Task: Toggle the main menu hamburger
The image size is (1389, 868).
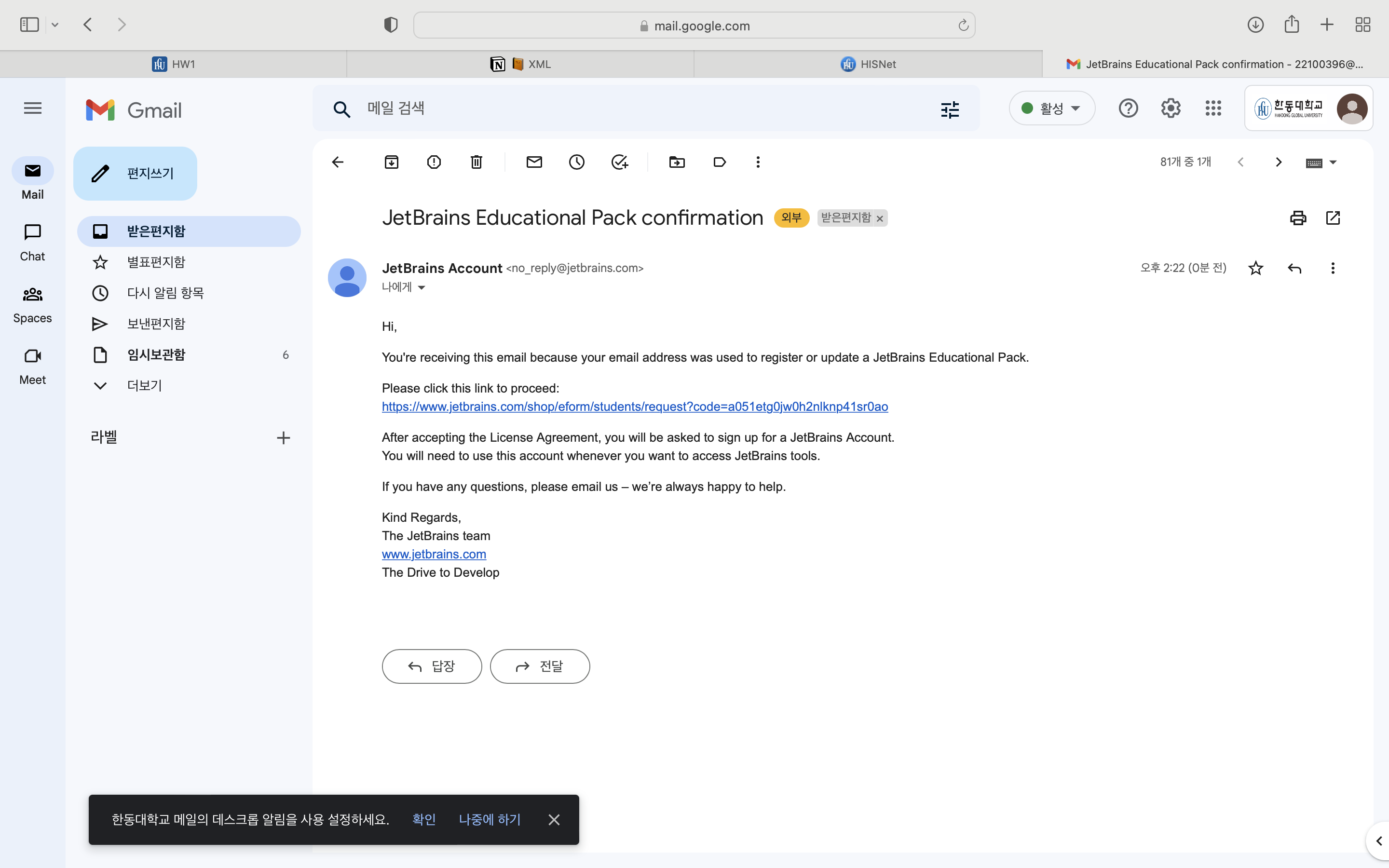Action: coord(33,108)
